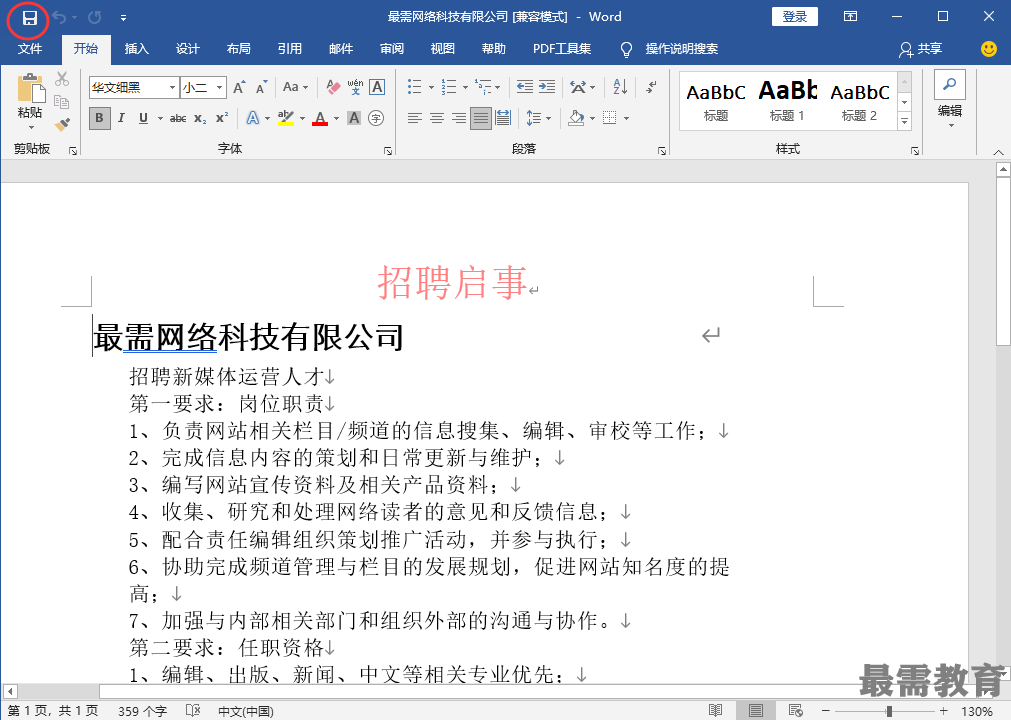1011x720 pixels.
Task: Open font size dropdown 小二
Action: (x=220, y=88)
